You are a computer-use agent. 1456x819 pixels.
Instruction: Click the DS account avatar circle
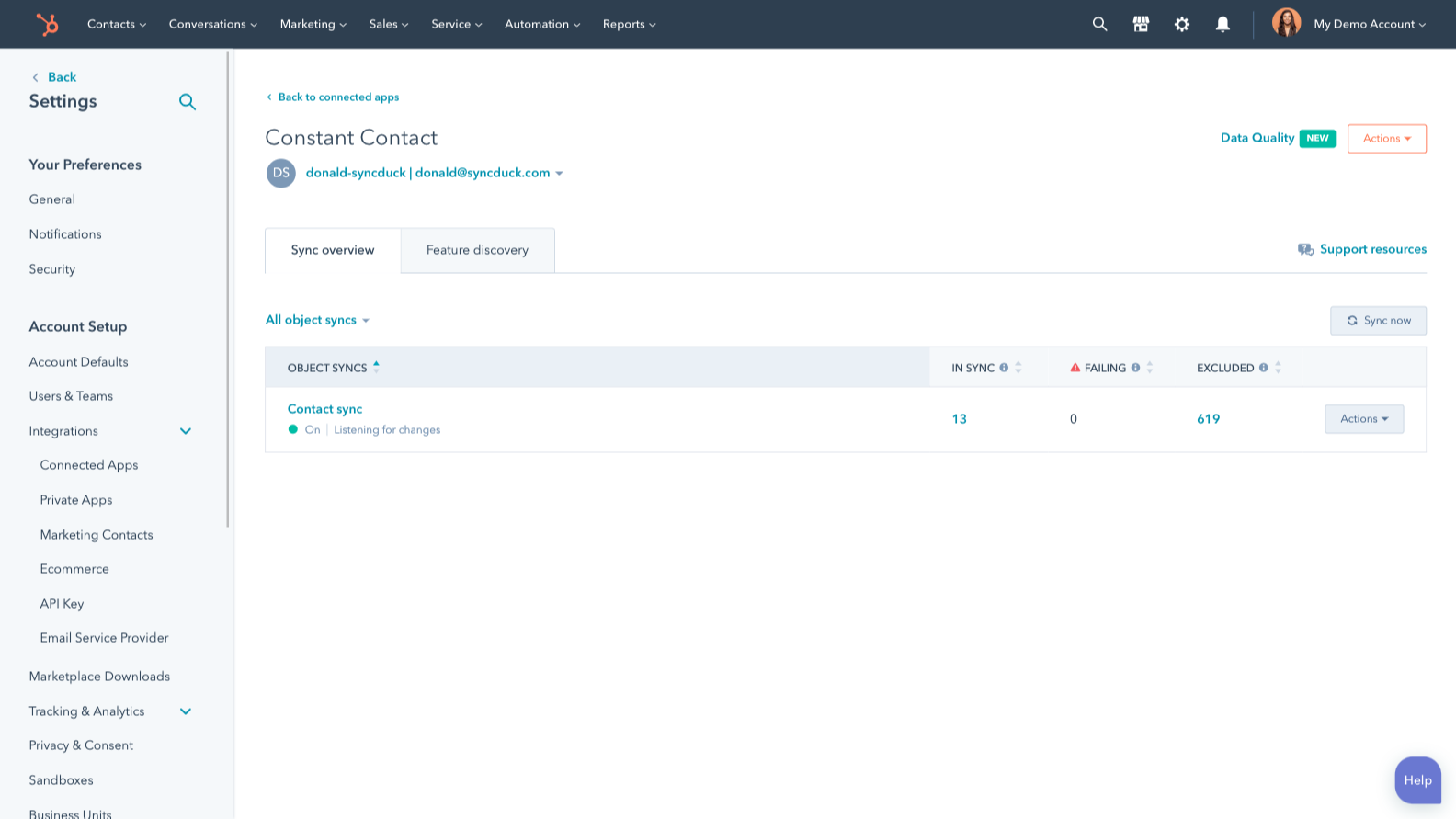(281, 173)
